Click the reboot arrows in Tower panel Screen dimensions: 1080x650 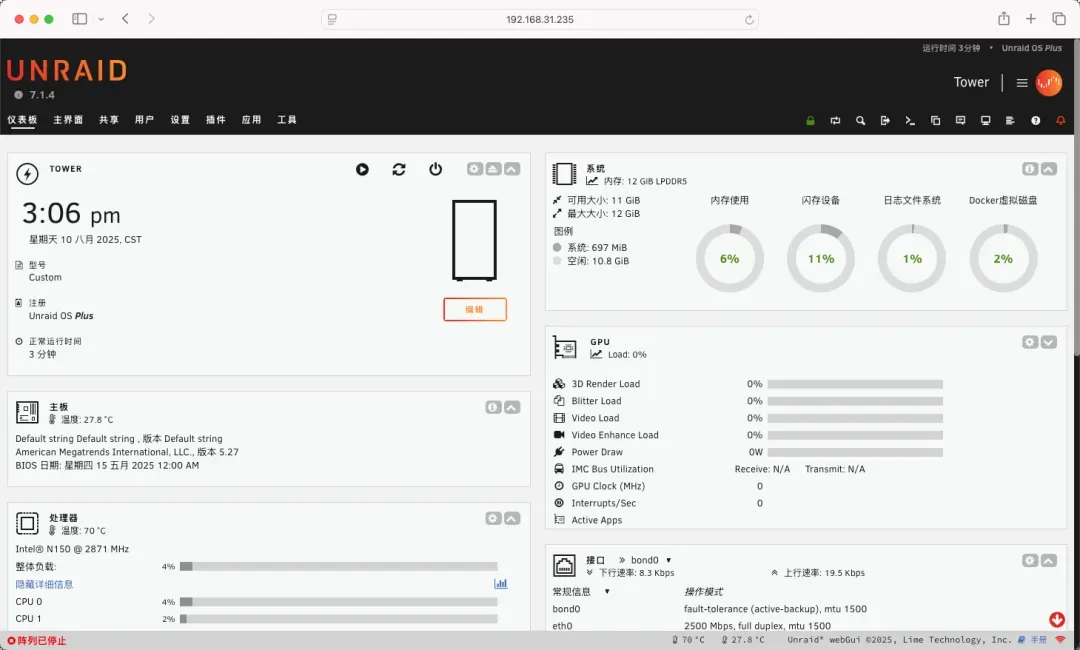click(399, 170)
